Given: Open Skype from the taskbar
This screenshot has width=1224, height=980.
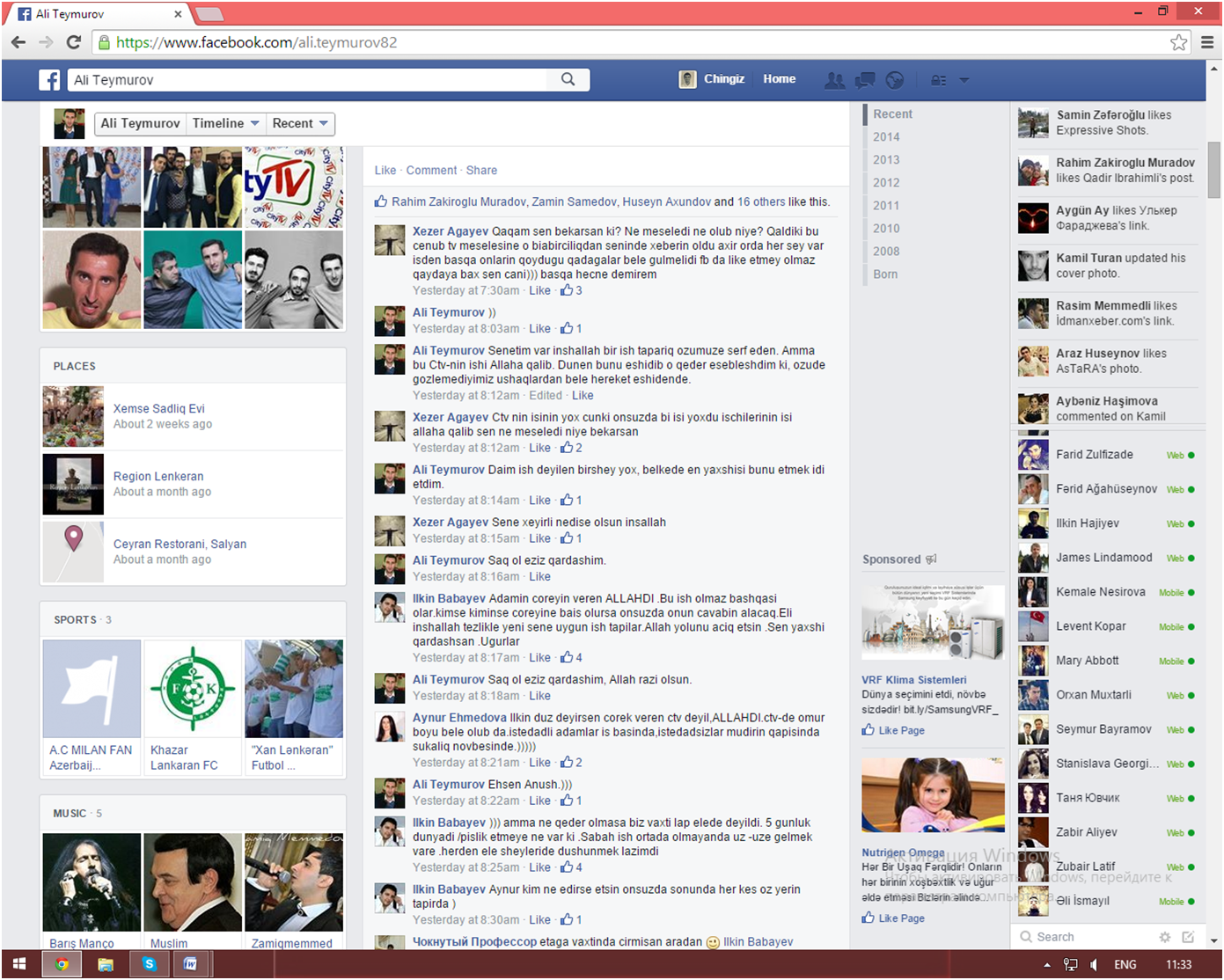Looking at the screenshot, I should pos(149,964).
